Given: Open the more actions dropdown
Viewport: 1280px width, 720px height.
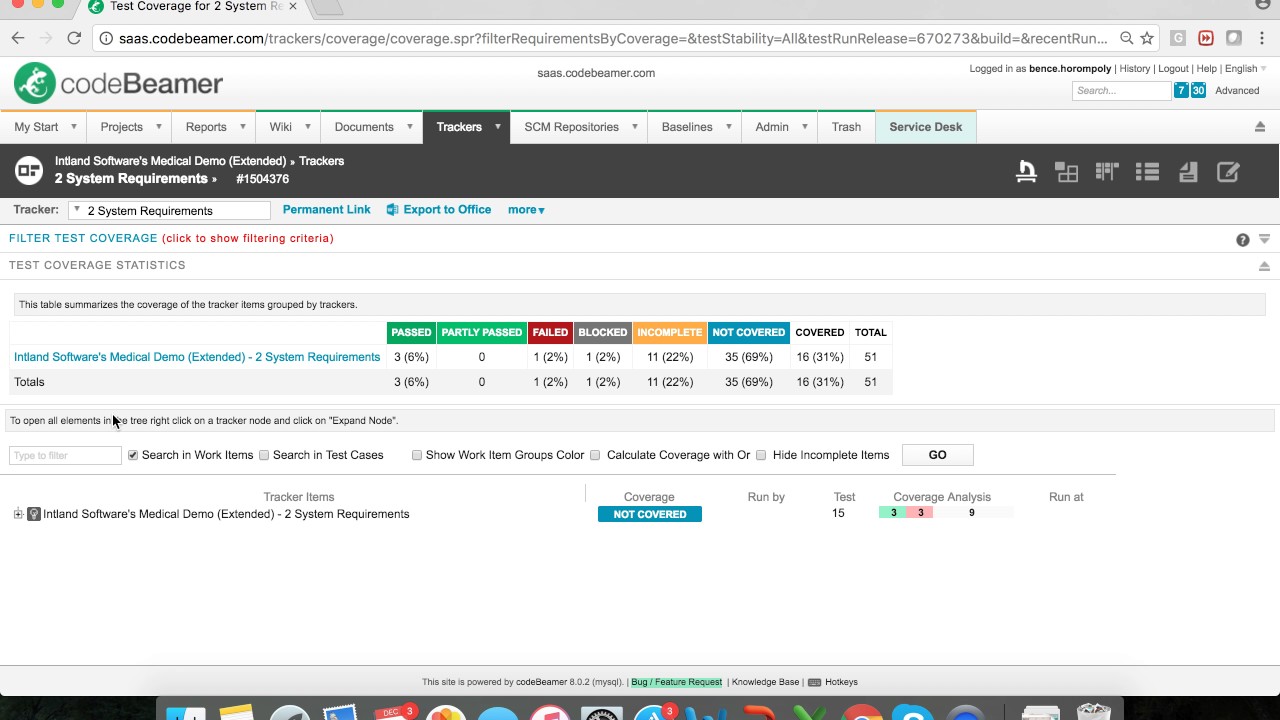Looking at the screenshot, I should point(526,210).
